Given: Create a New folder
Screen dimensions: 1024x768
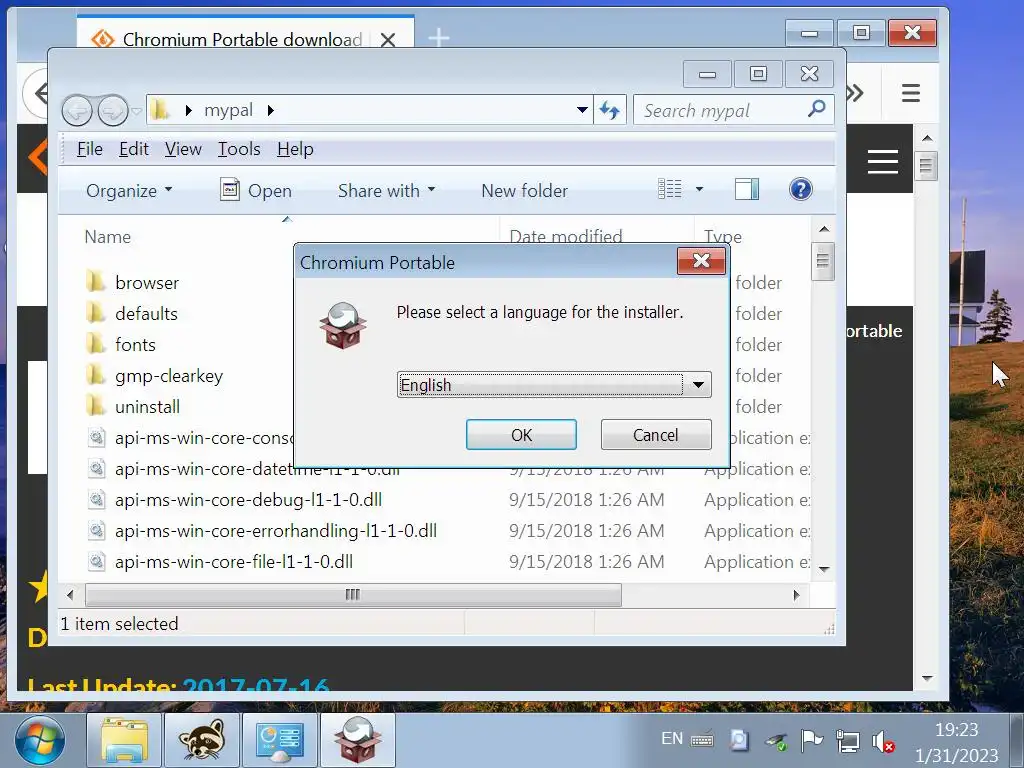Looking at the screenshot, I should (524, 191).
